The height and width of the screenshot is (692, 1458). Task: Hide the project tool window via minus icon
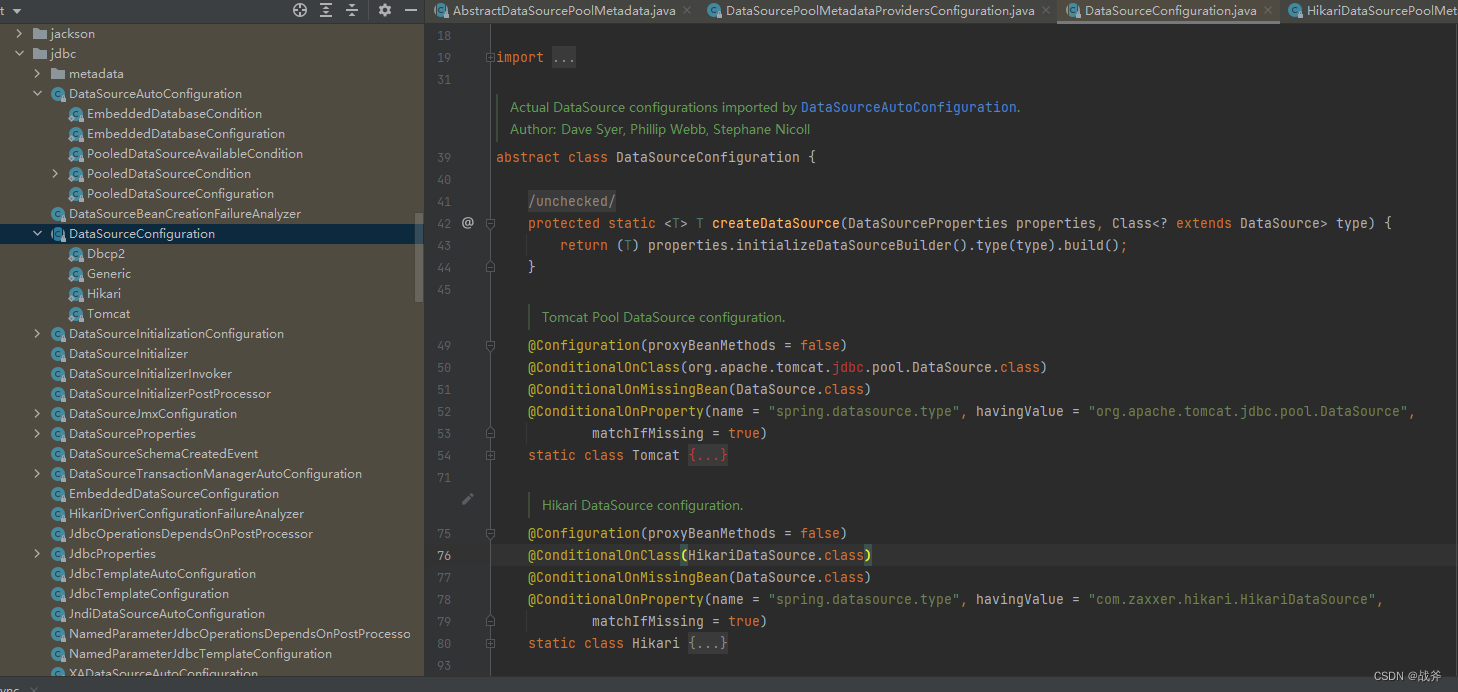click(411, 10)
